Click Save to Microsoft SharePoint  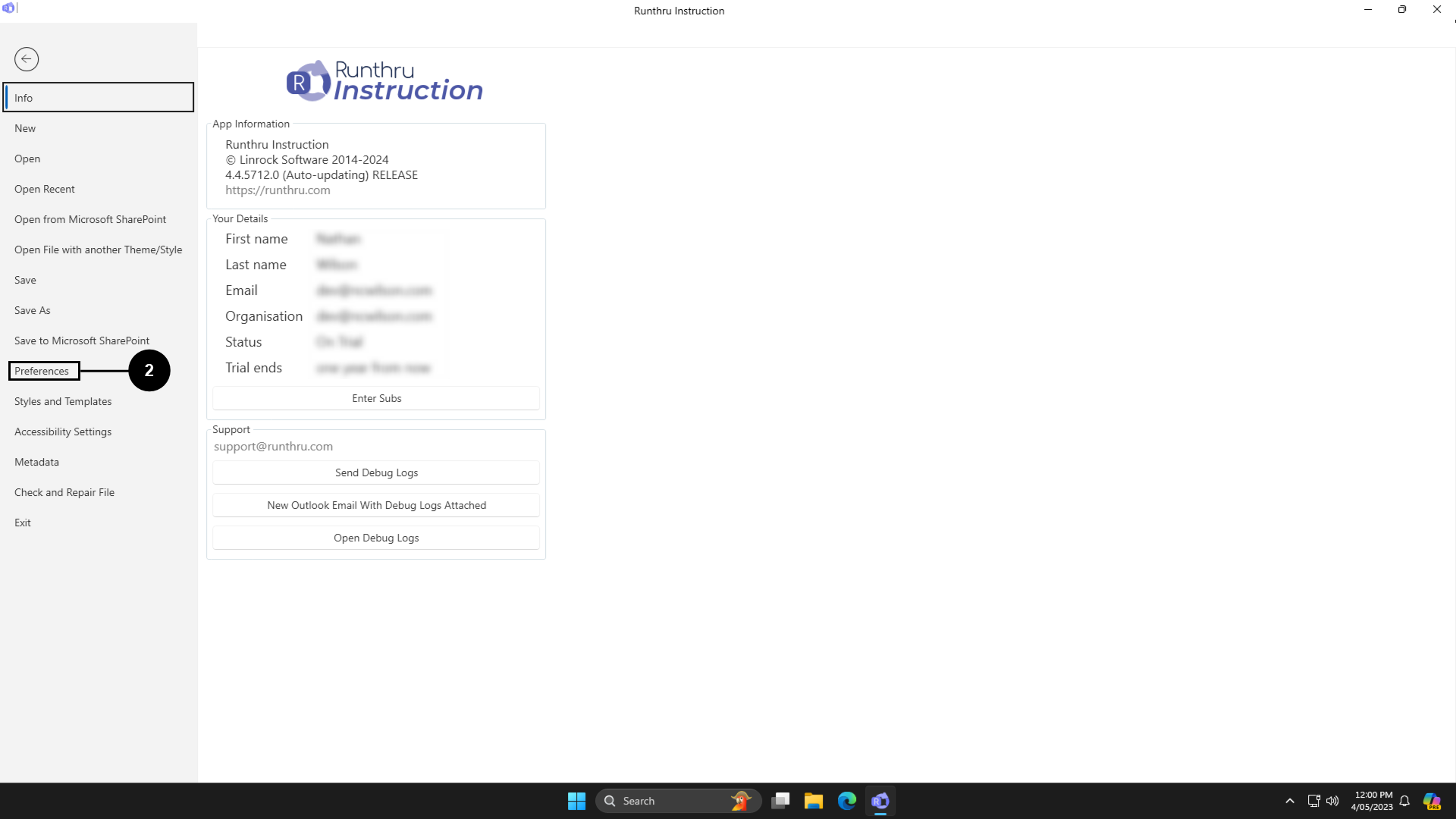(82, 340)
